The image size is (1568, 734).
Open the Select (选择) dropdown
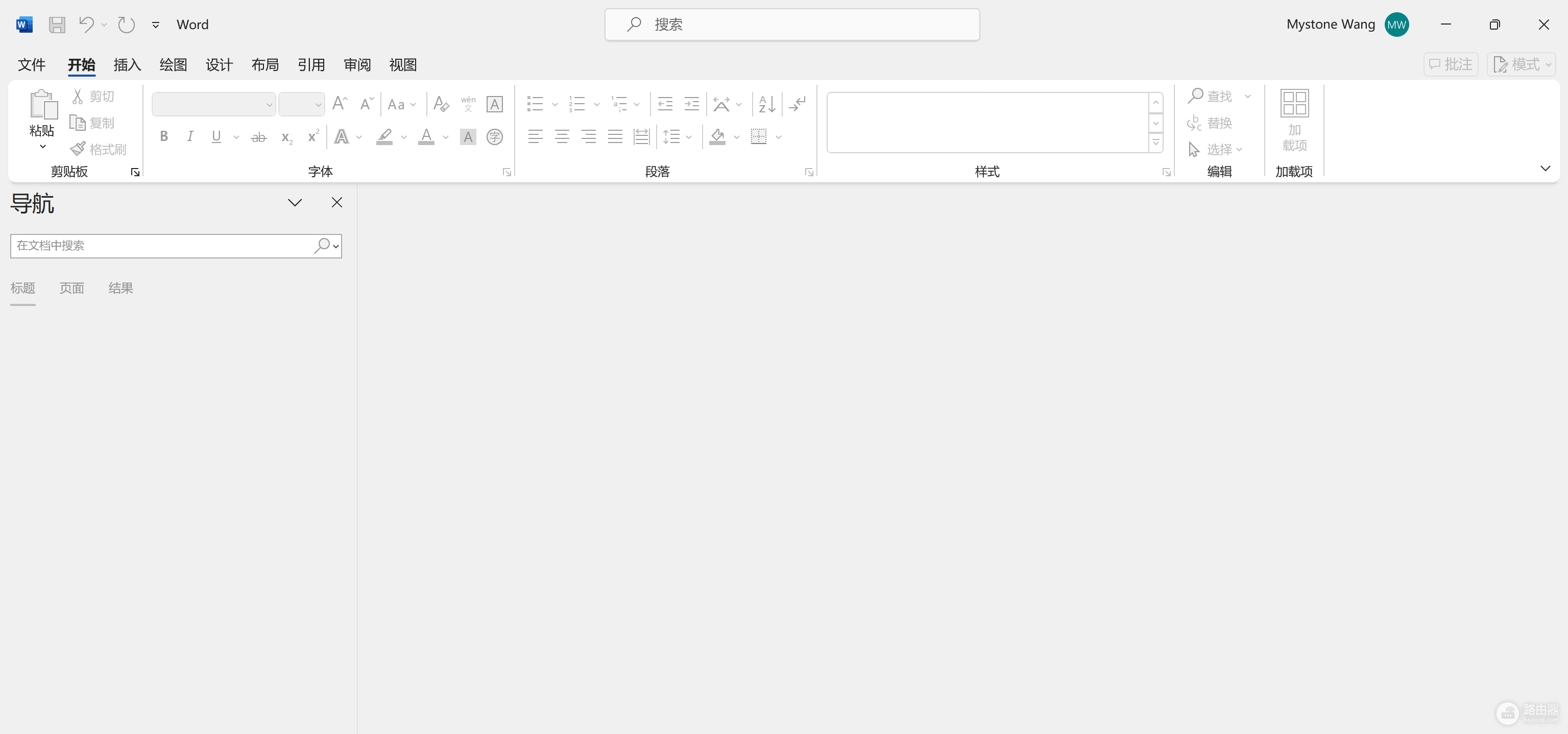click(x=1216, y=149)
